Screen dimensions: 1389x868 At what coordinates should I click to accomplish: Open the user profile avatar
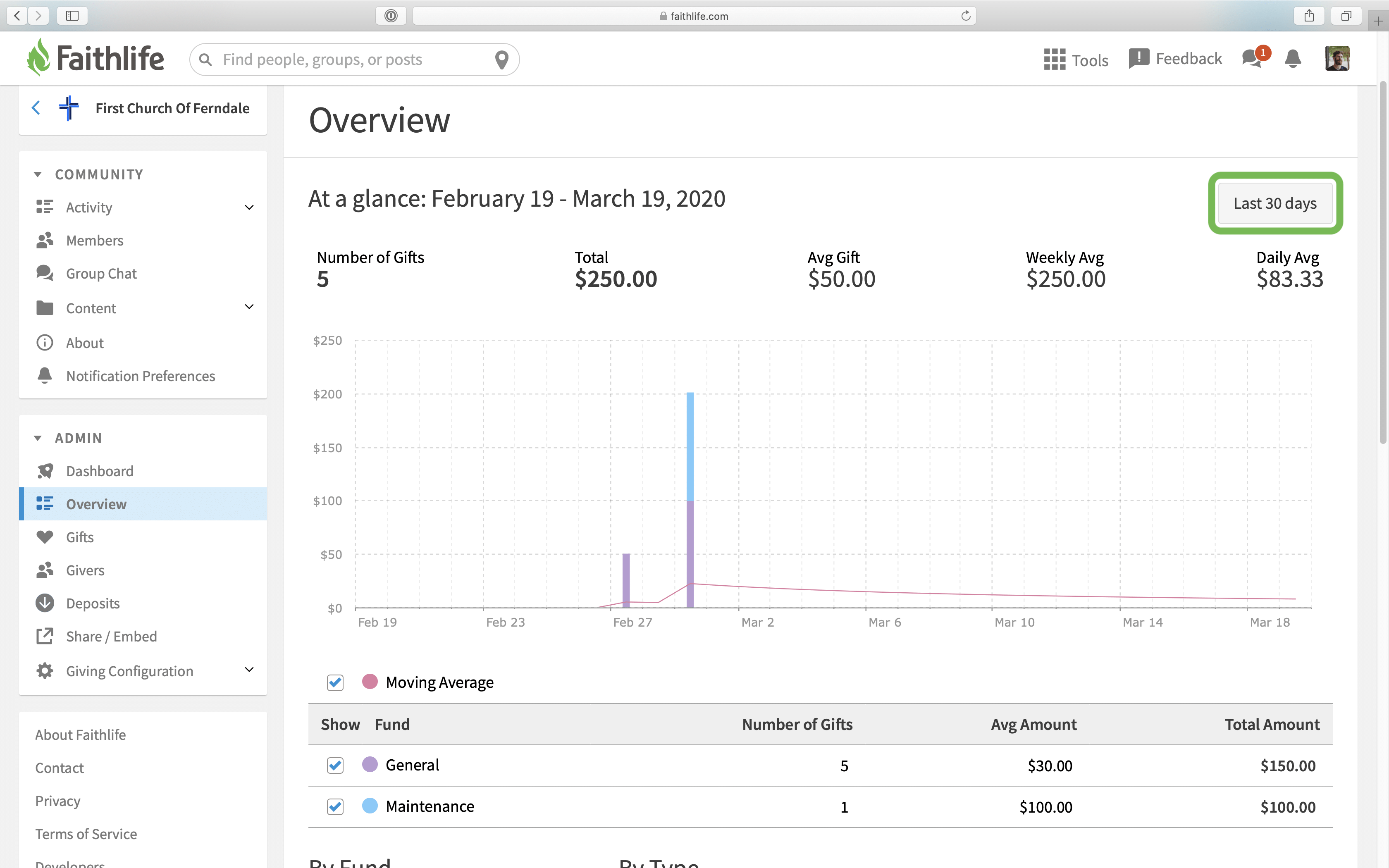point(1337,59)
